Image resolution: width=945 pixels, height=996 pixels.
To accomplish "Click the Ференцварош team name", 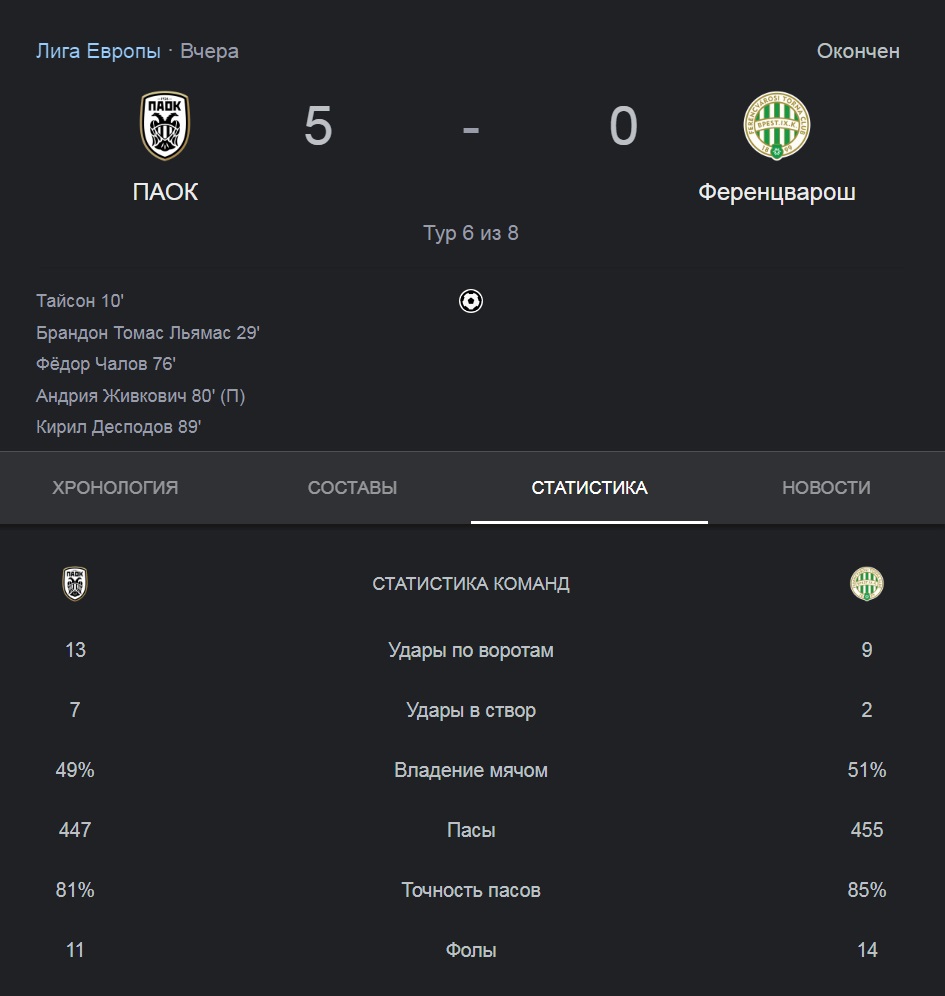I will [777, 192].
